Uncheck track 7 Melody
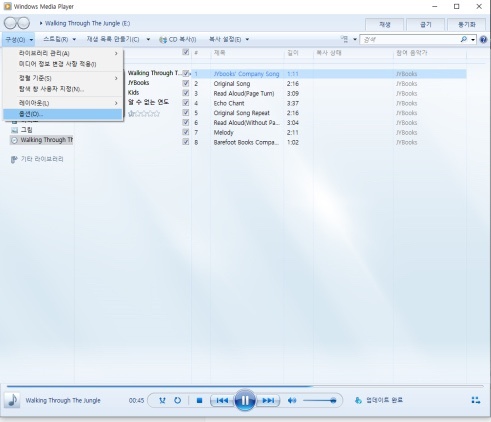The height and width of the screenshot is (422, 491). point(186,132)
